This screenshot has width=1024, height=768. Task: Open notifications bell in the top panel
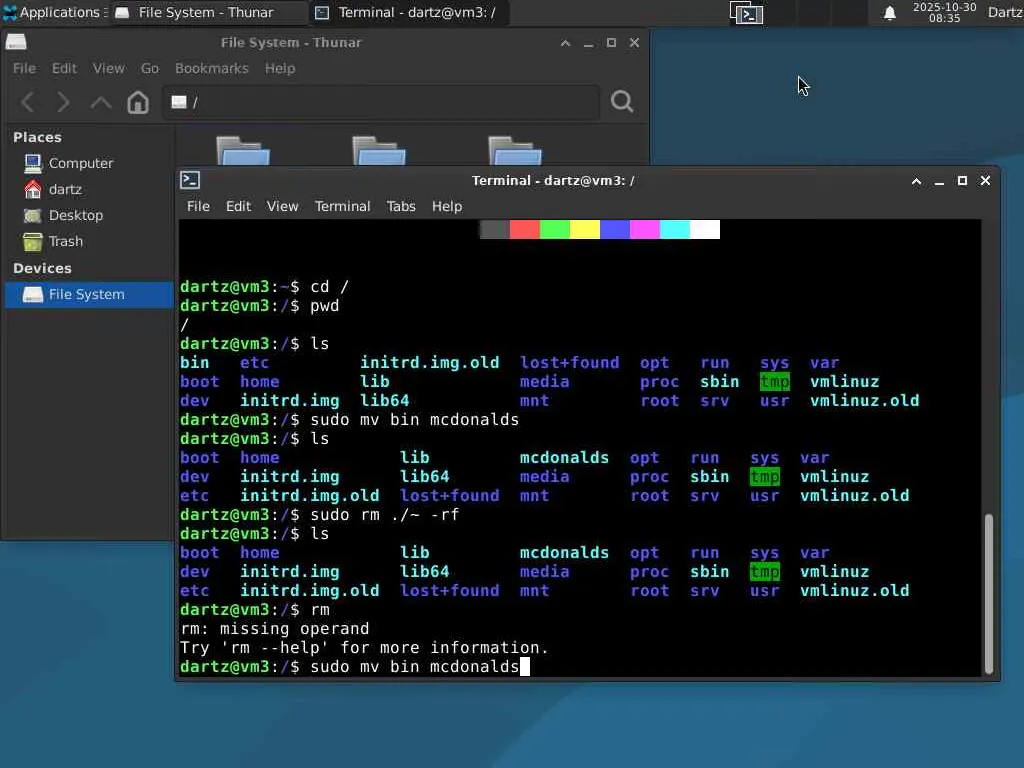tap(889, 13)
